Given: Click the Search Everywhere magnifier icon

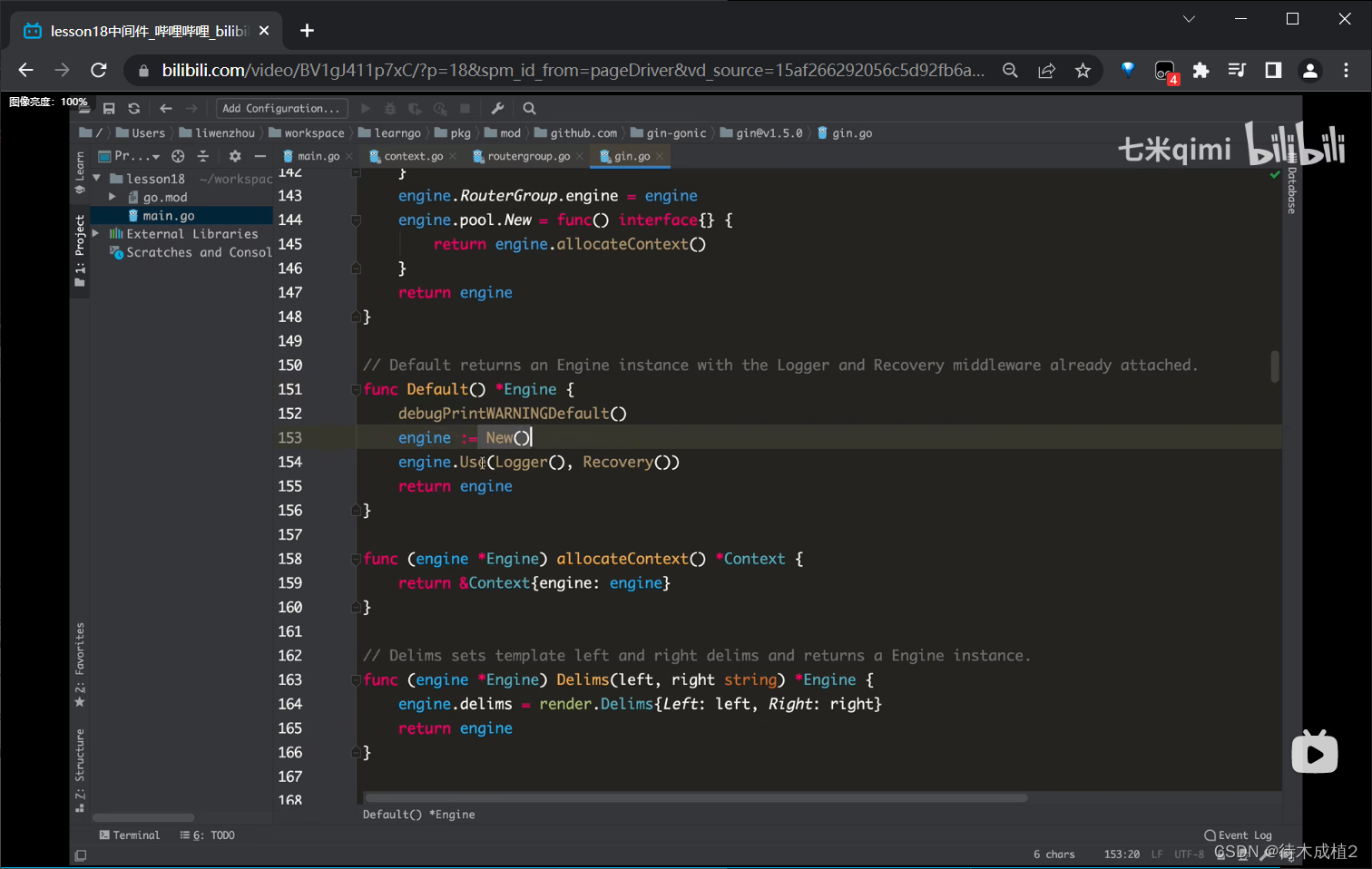Looking at the screenshot, I should point(530,109).
